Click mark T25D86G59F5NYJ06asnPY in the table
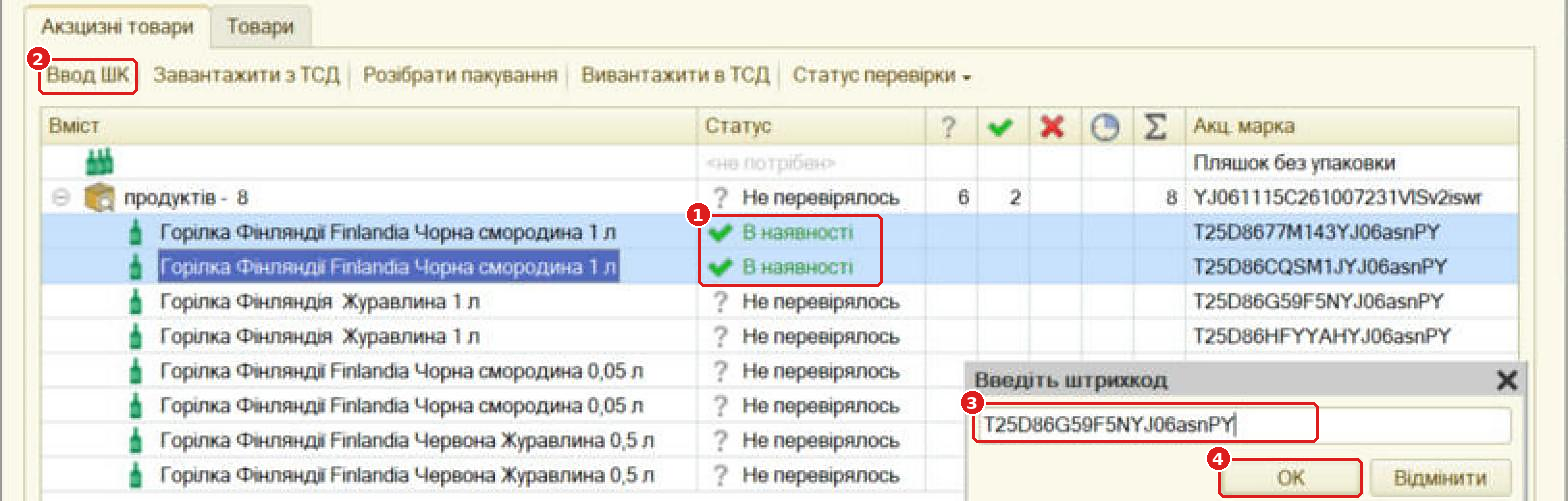Screen dimensions: 1568x501 click(1320, 301)
